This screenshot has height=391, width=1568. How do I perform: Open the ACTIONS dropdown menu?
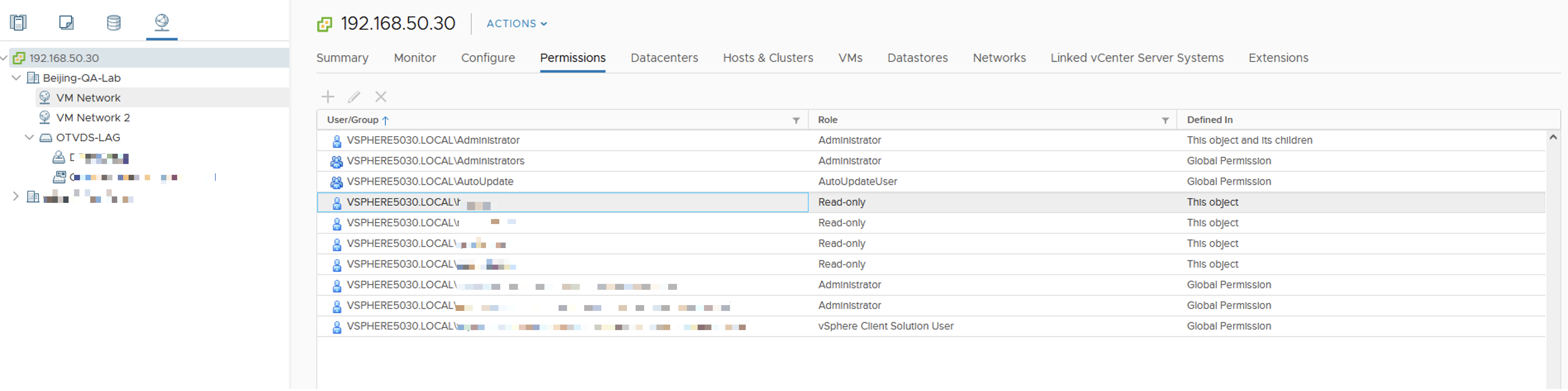pos(517,24)
